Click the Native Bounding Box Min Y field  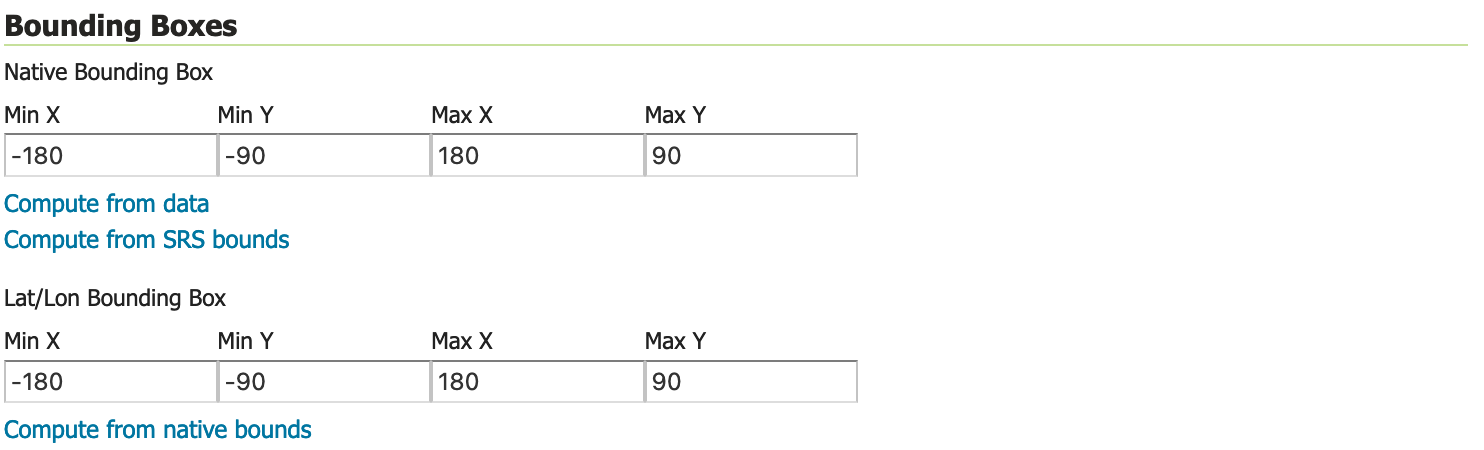(323, 156)
